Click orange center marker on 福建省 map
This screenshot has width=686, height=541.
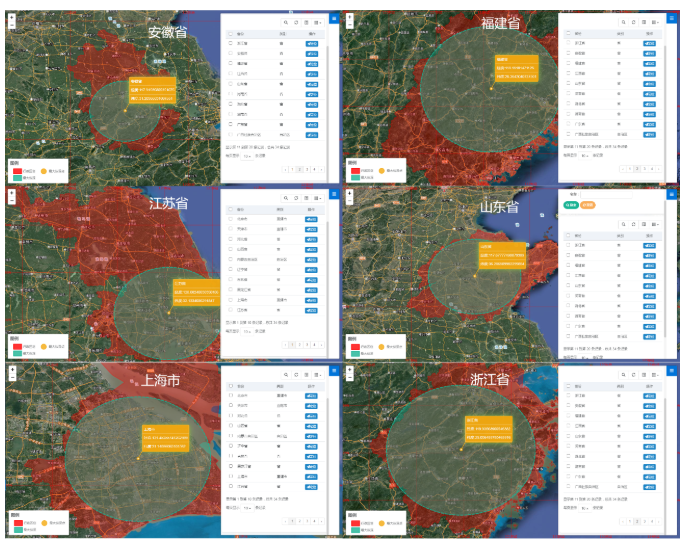pos(491,89)
